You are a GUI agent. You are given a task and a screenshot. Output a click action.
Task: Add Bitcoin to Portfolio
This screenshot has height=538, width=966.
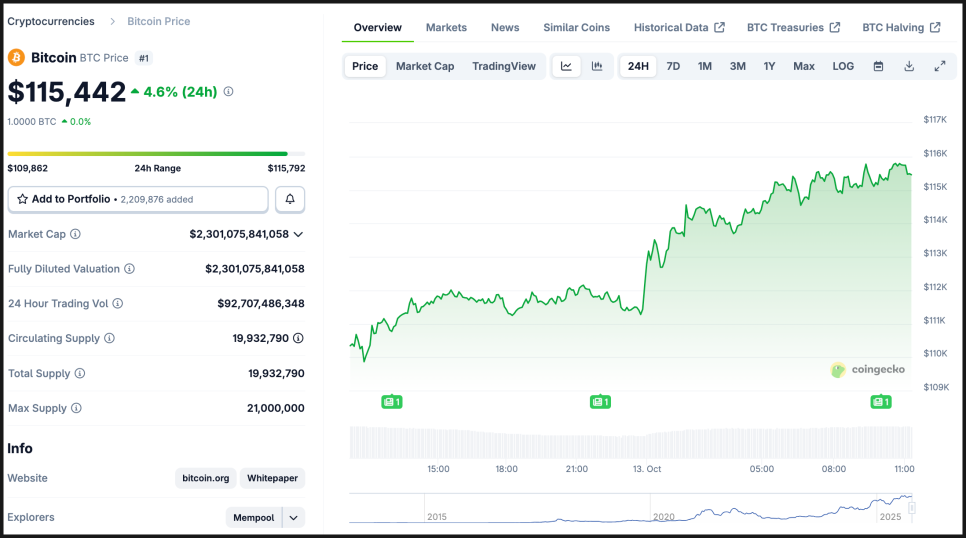pos(138,199)
